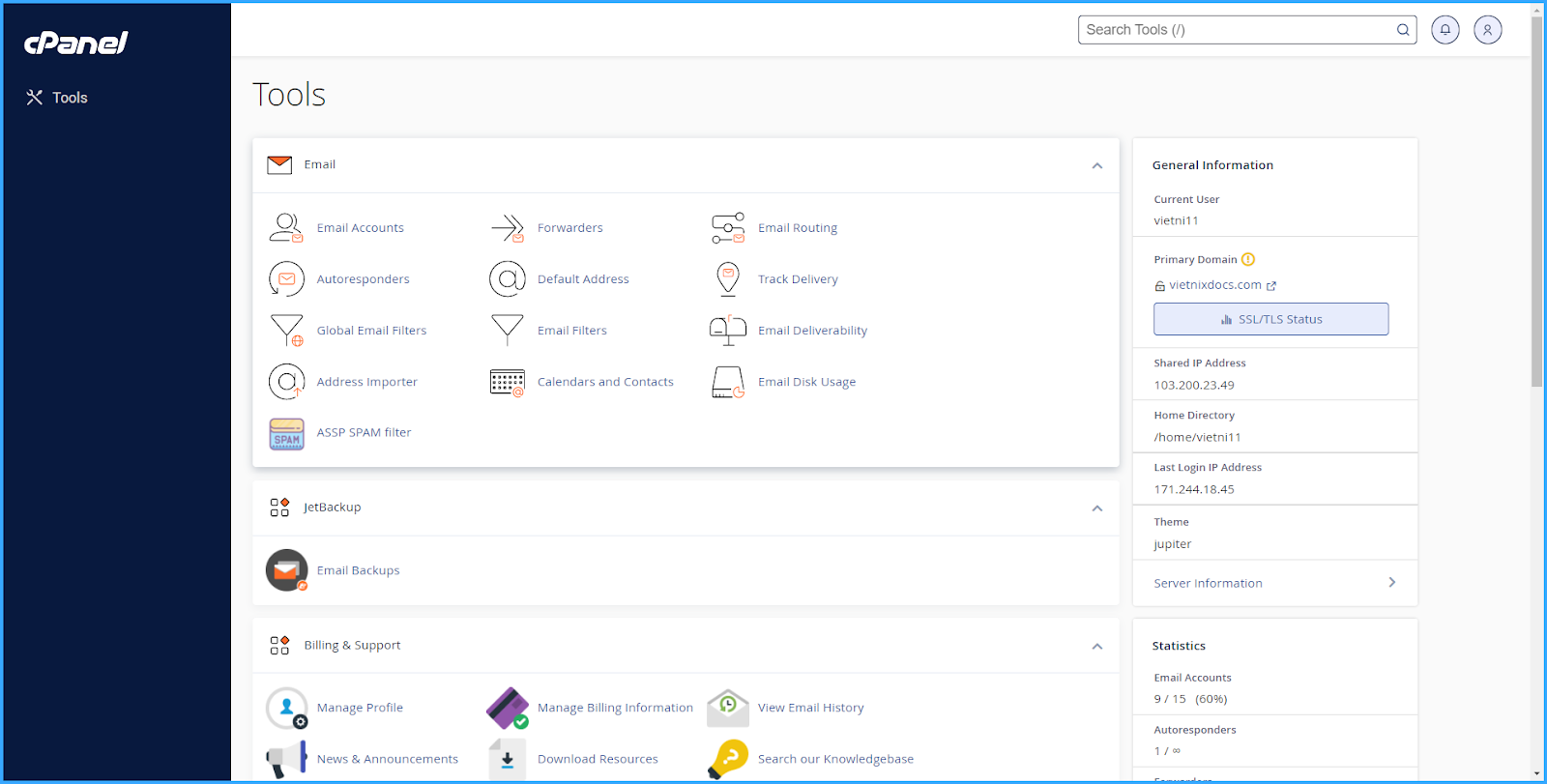Open the Email Accounts icon
The height and width of the screenshot is (784, 1547).
(286, 228)
